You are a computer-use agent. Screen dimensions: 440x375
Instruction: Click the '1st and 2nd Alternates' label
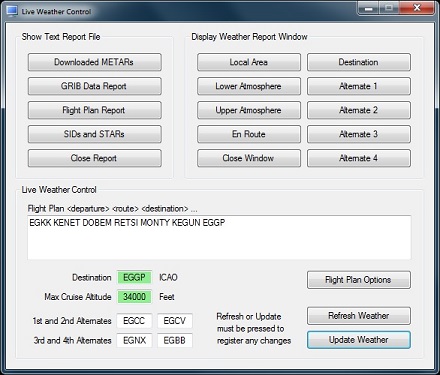click(72, 321)
